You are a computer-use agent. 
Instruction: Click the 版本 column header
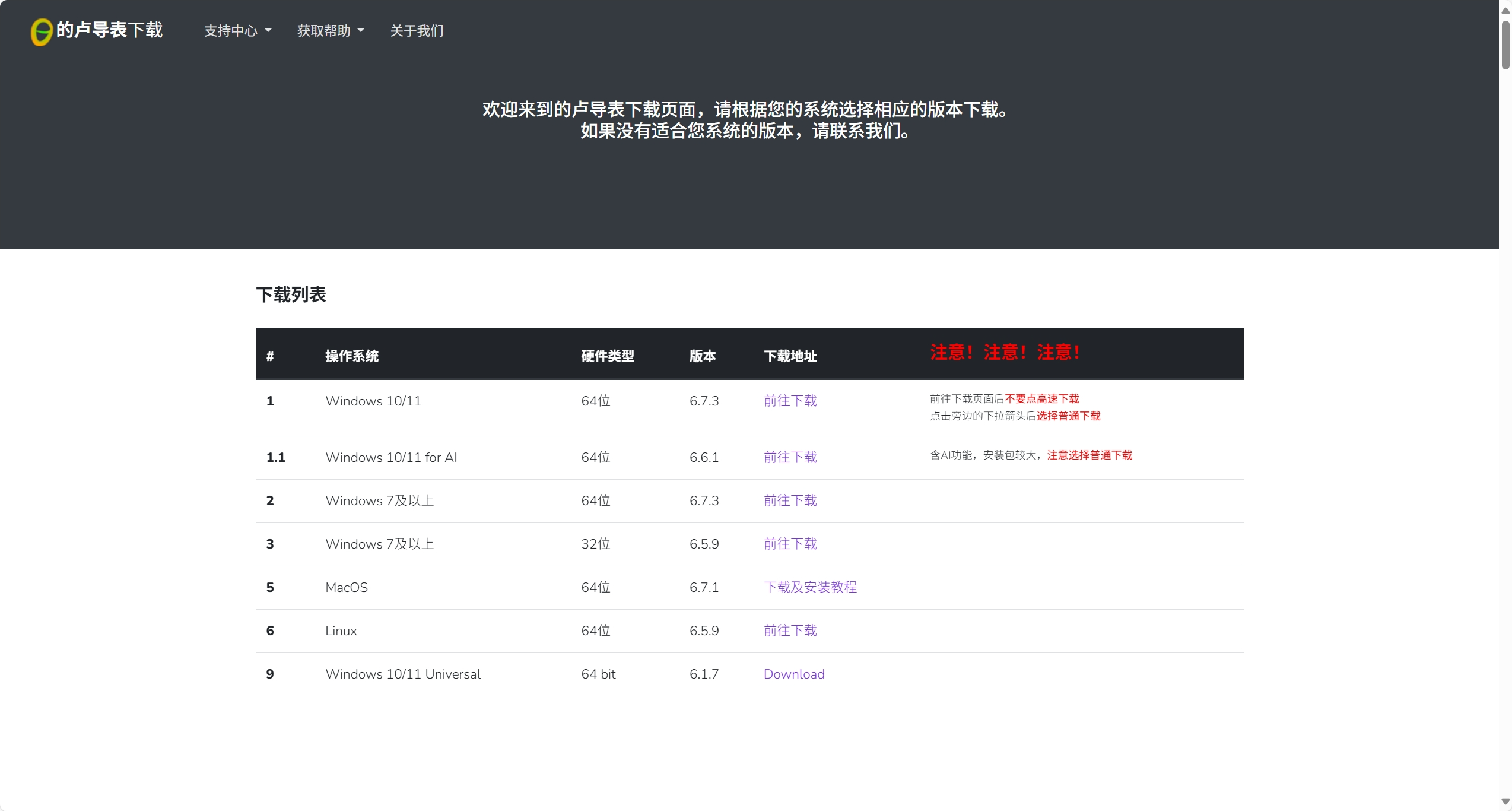(x=703, y=356)
